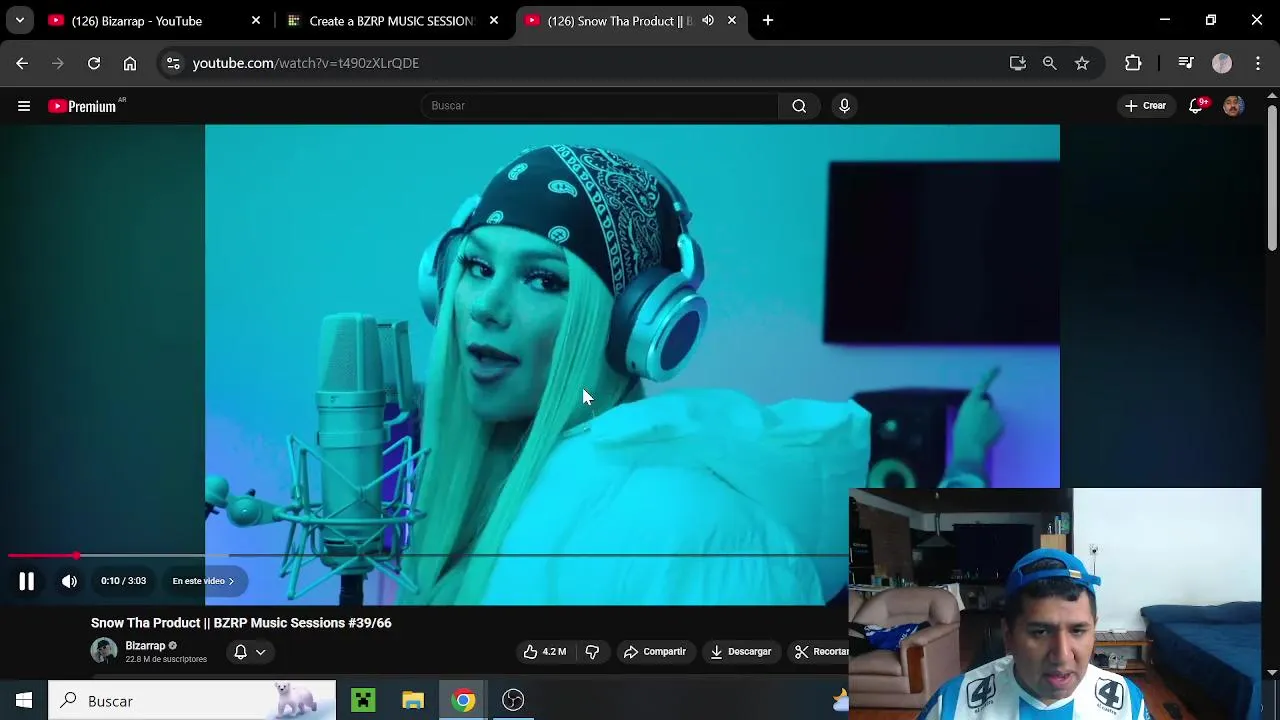
Task: Install app / cast screen icon in address bar
Action: [x=1018, y=63]
